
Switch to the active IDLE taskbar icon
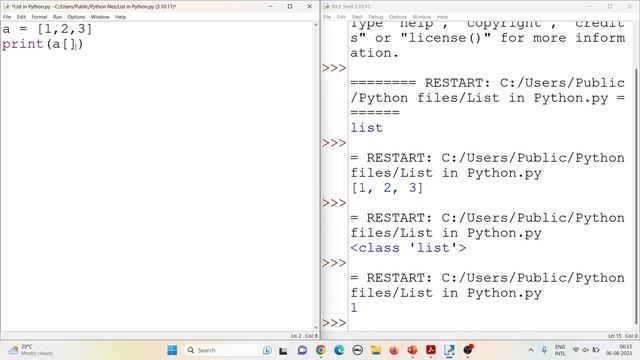pyautogui.click(x=449, y=350)
